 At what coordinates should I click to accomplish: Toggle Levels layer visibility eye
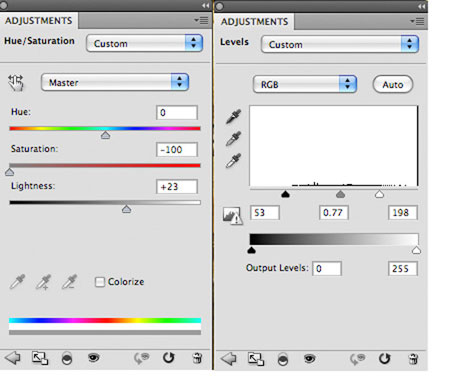(310, 359)
